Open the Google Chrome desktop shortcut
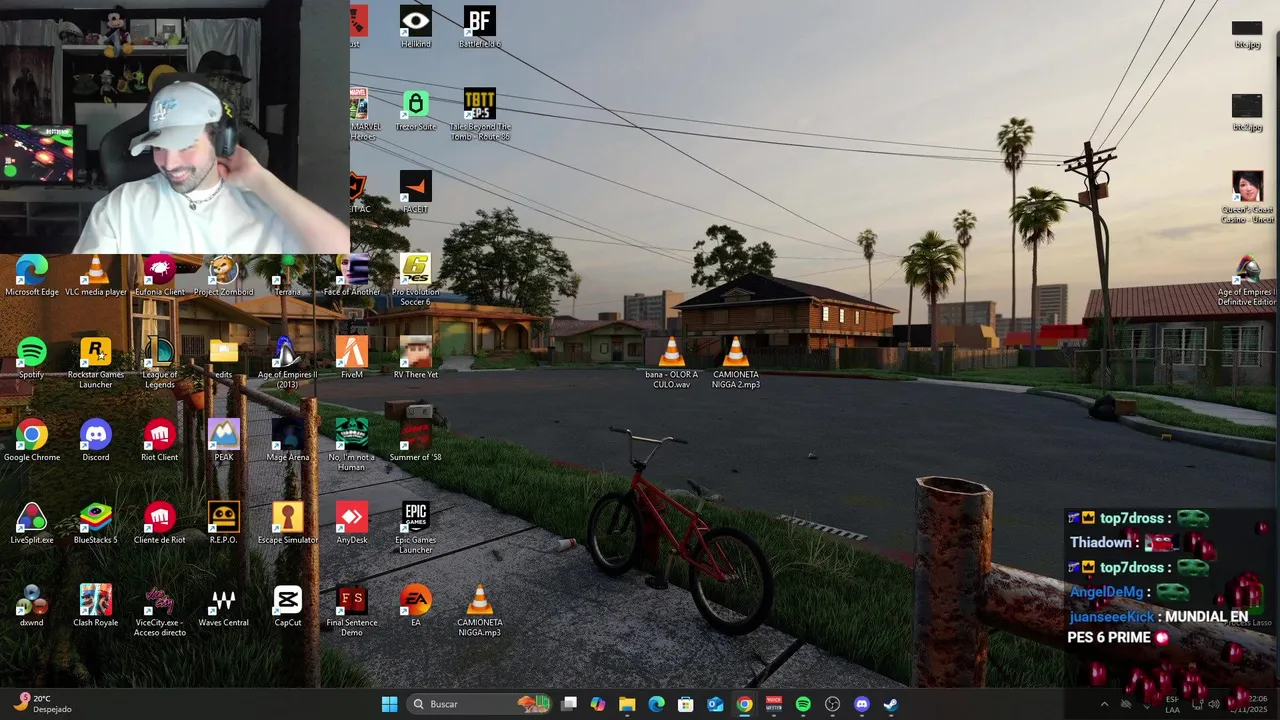 coord(32,440)
